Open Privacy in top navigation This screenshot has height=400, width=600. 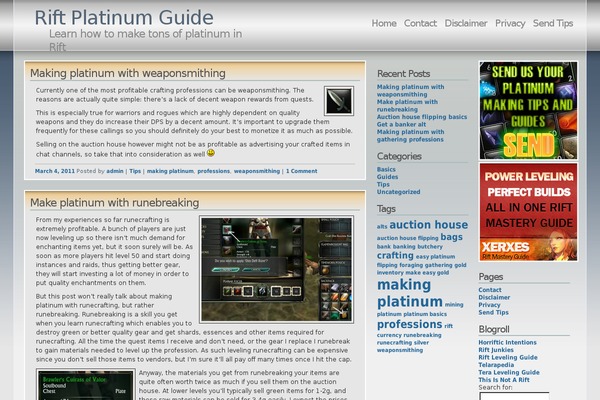click(510, 23)
